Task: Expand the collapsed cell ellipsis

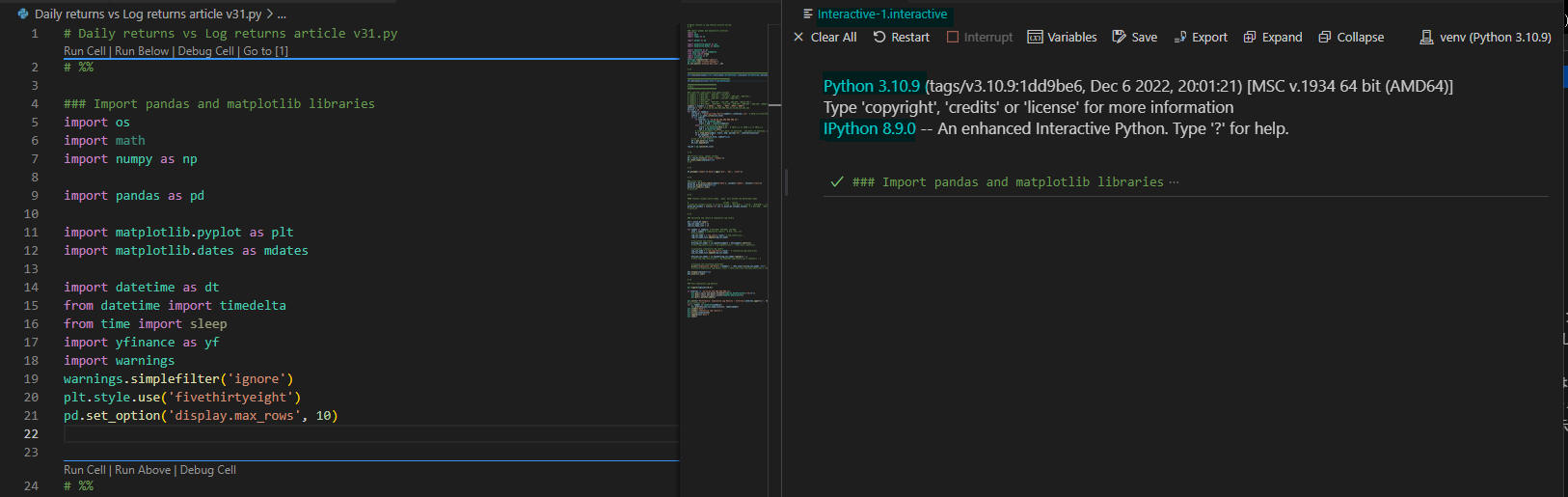Action: pyautogui.click(x=1174, y=181)
